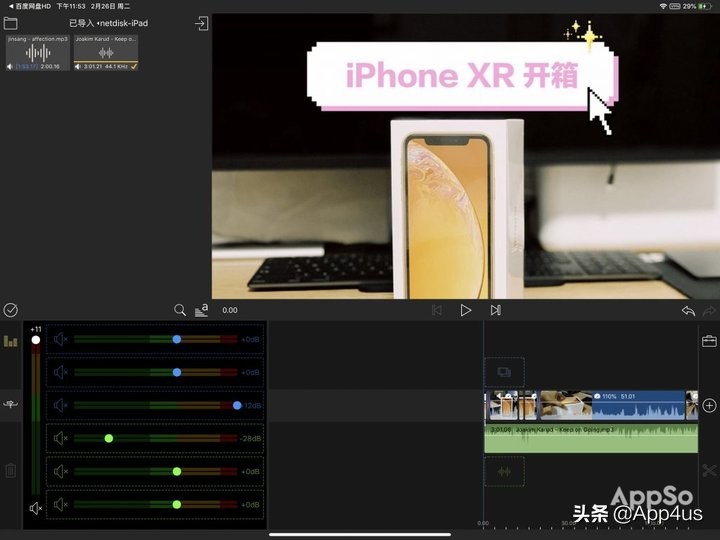Tap the 12dB level readout

click(252, 405)
